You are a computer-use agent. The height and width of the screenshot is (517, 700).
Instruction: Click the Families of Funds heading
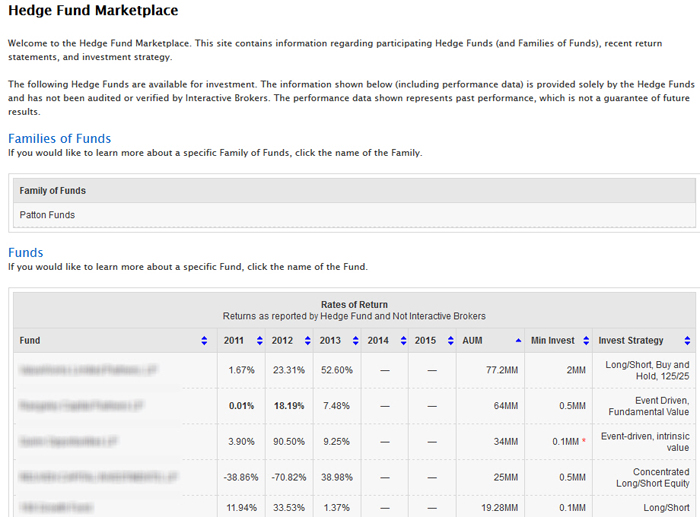[59, 139]
